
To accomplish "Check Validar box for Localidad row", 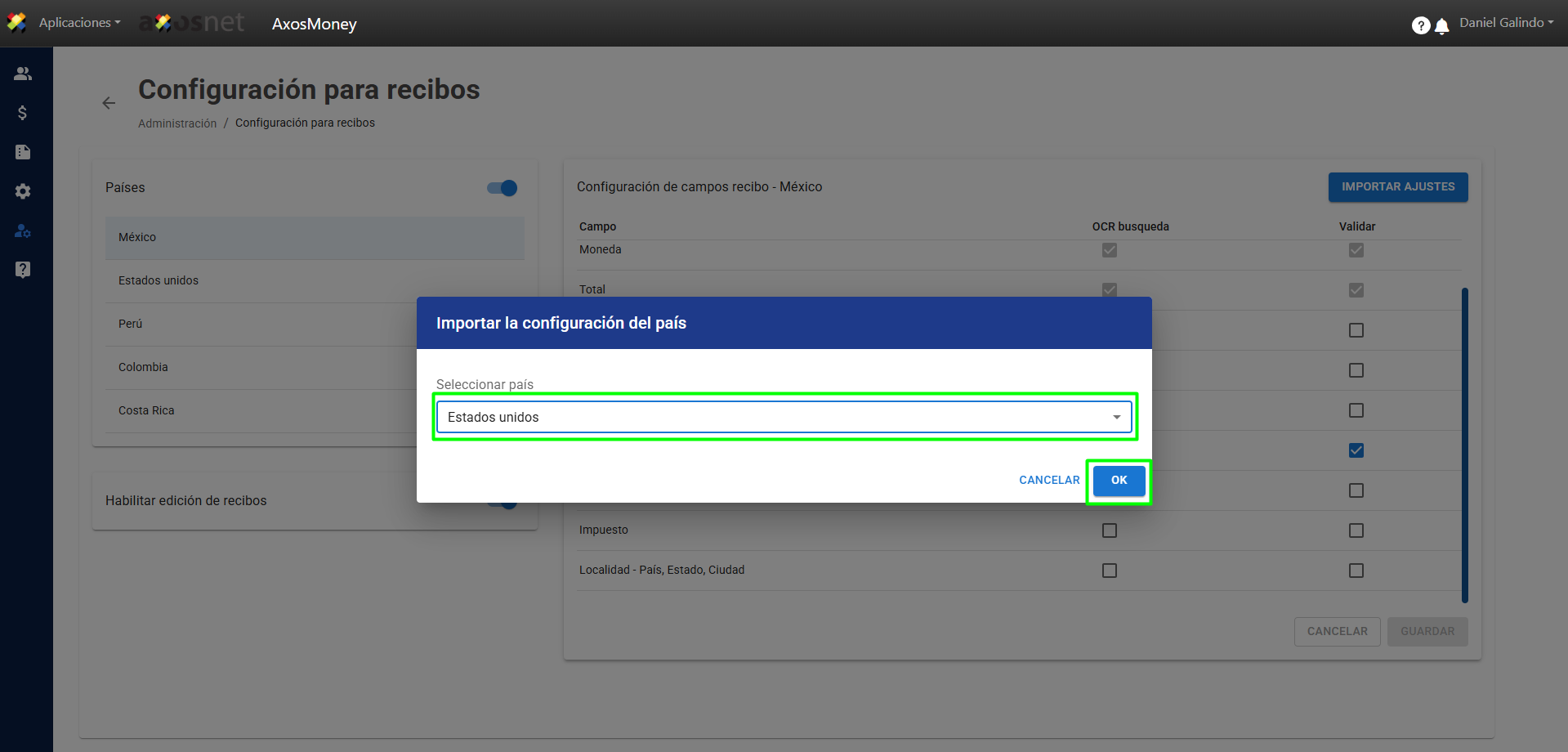I will pos(1356,571).
